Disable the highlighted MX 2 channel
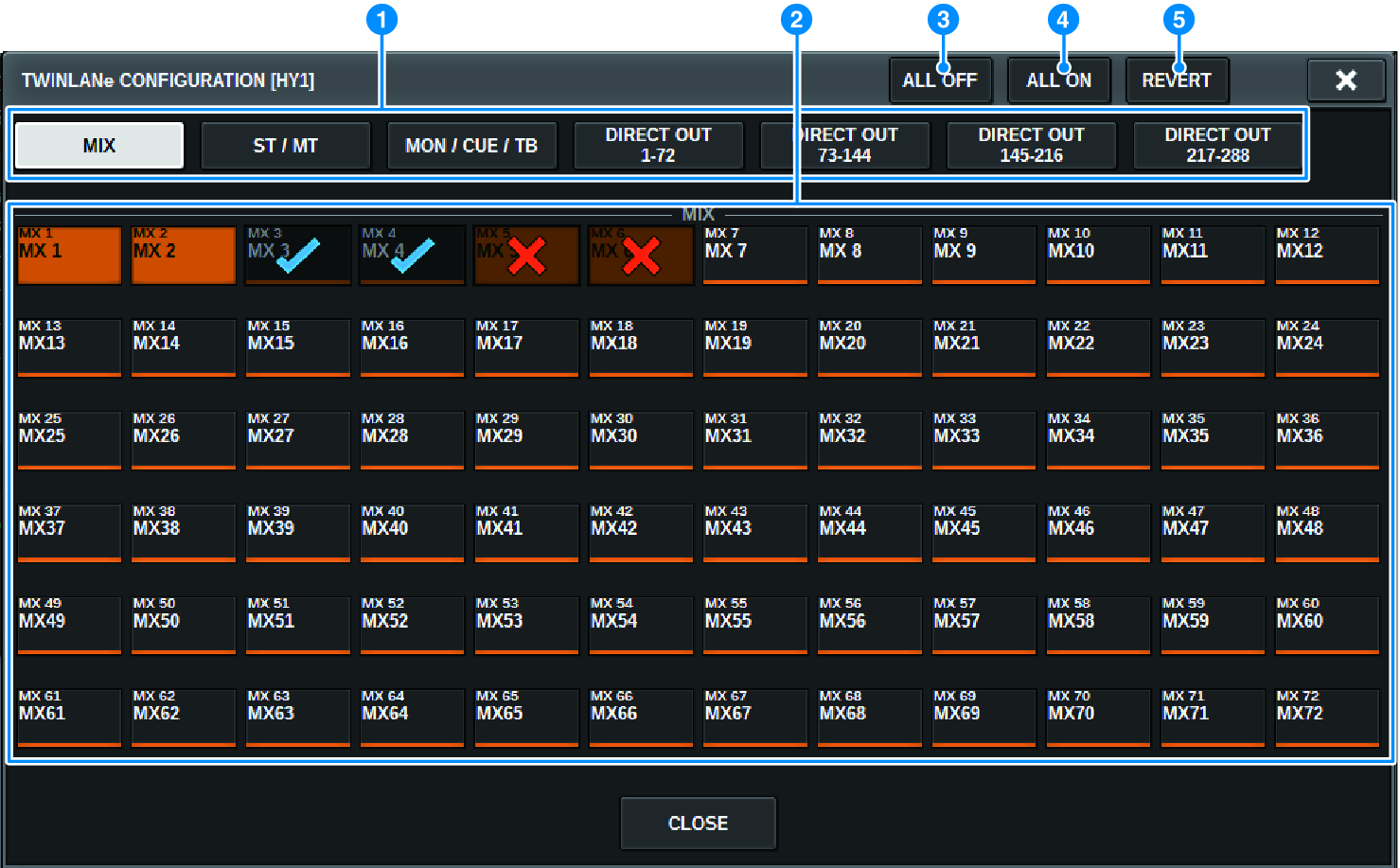This screenshot has height=868, width=1400. coord(184,255)
